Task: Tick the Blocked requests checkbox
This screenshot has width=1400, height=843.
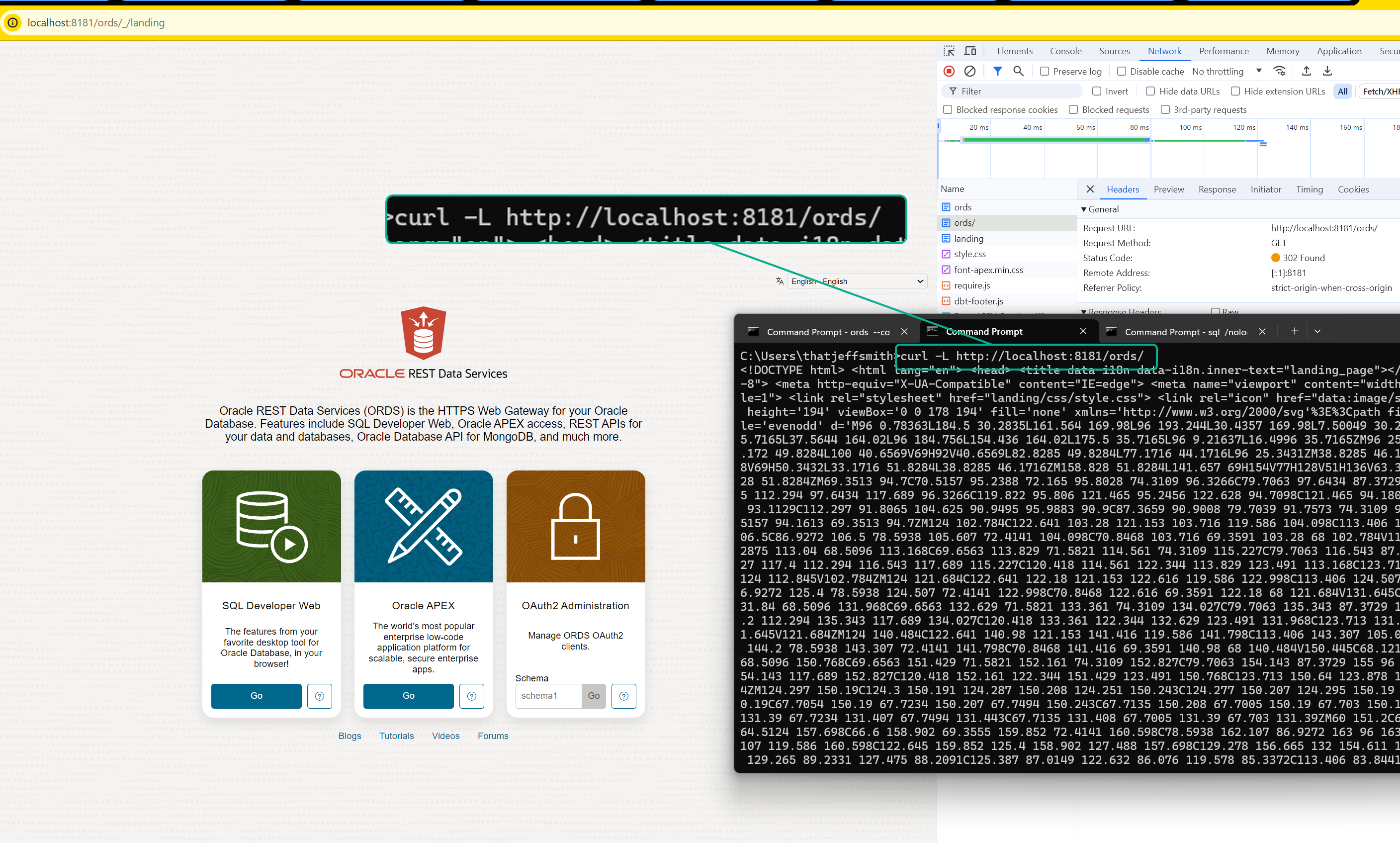Action: click(x=1073, y=109)
